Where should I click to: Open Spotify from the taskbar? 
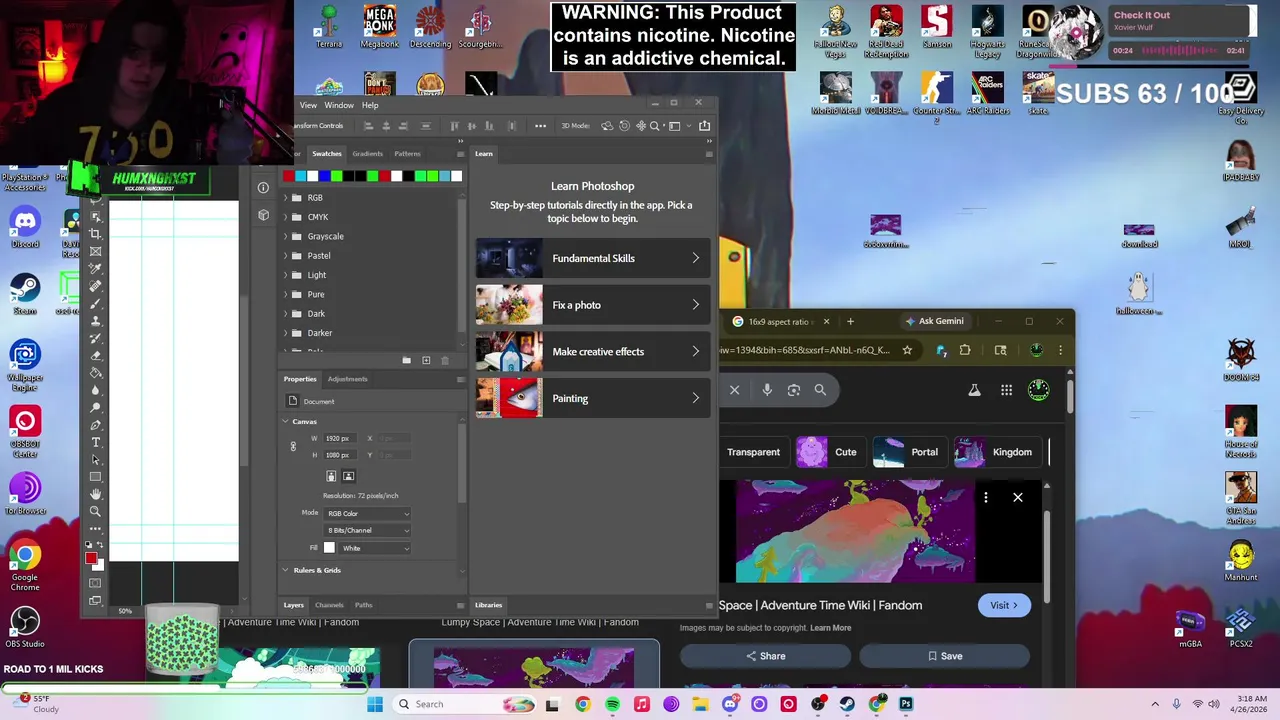click(612, 704)
